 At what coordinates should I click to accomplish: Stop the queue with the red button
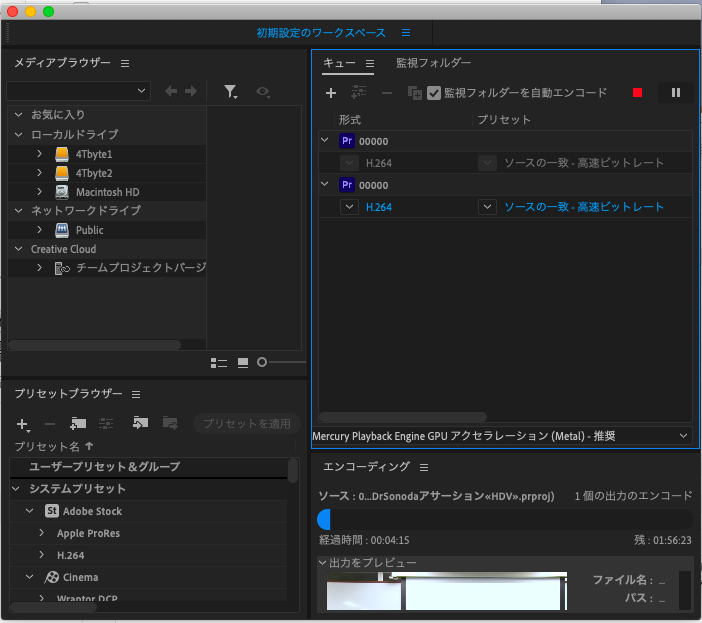tap(638, 93)
